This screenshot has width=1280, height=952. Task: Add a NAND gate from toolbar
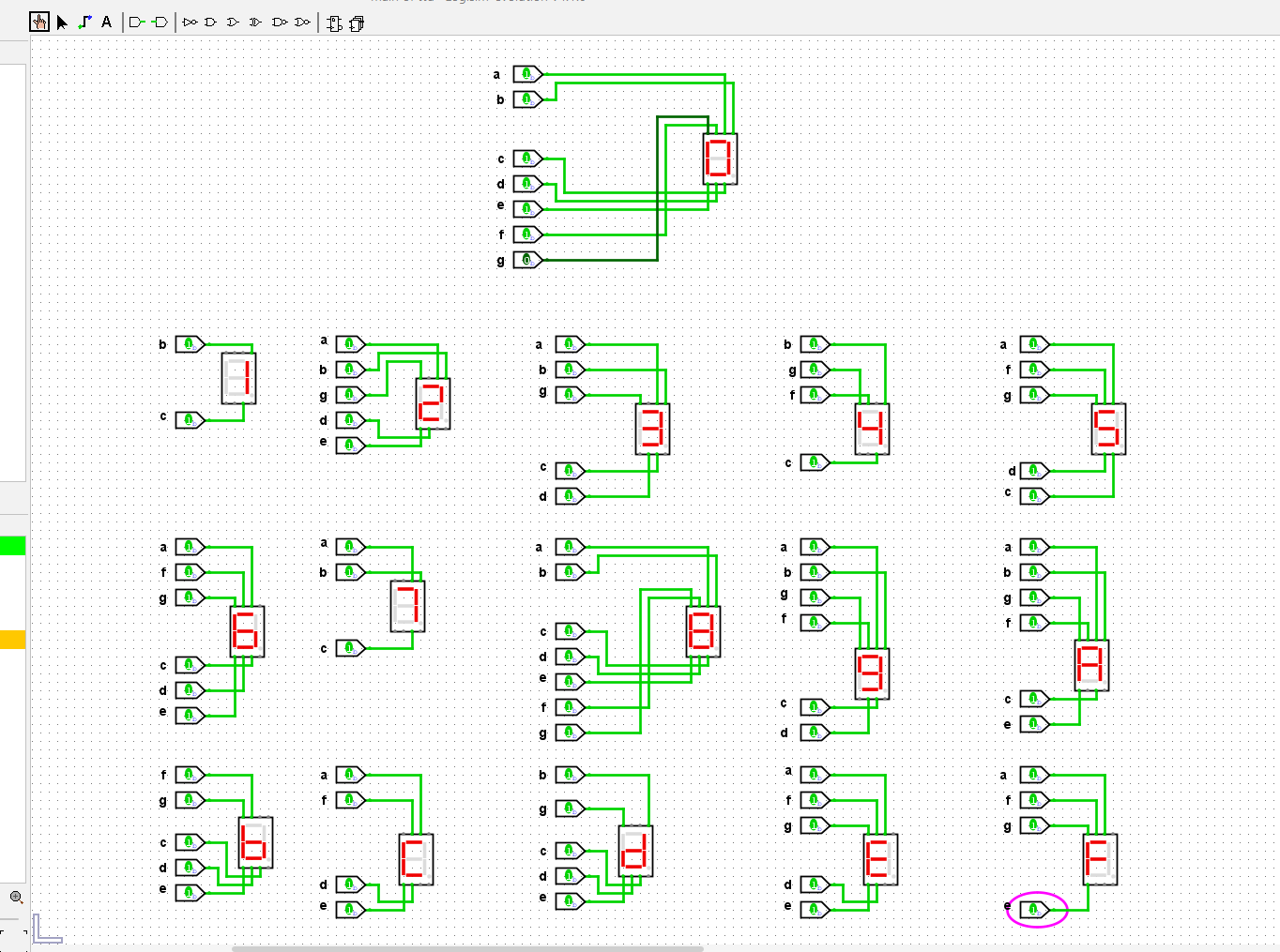280,23
